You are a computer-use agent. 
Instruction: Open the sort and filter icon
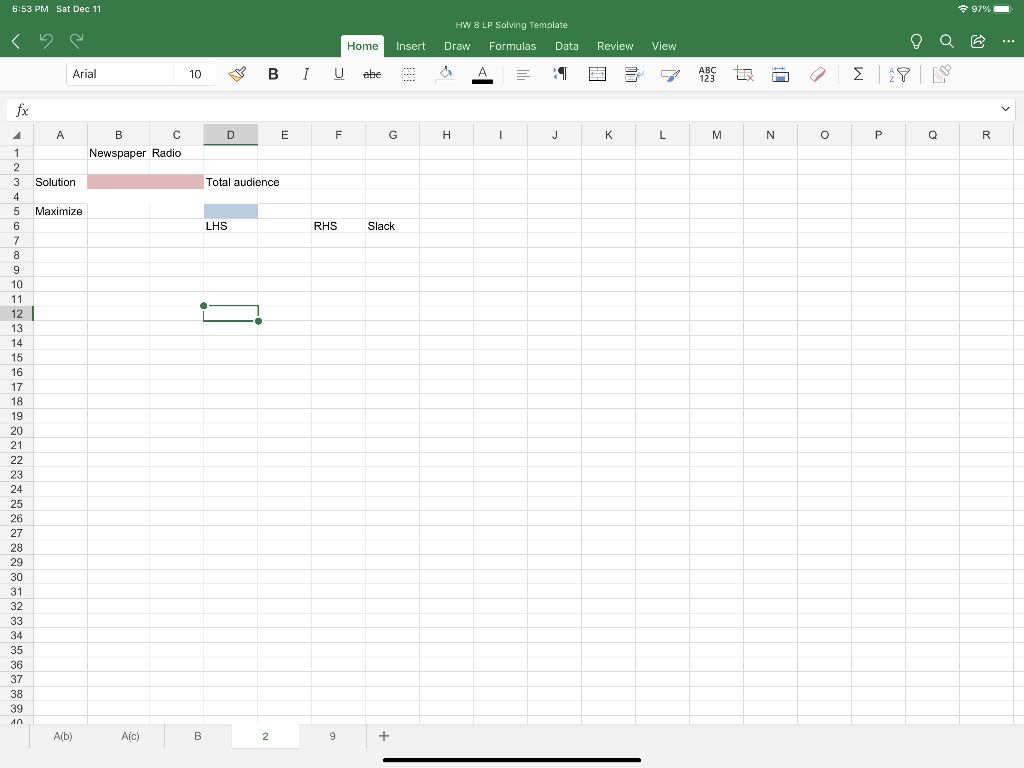coord(899,74)
